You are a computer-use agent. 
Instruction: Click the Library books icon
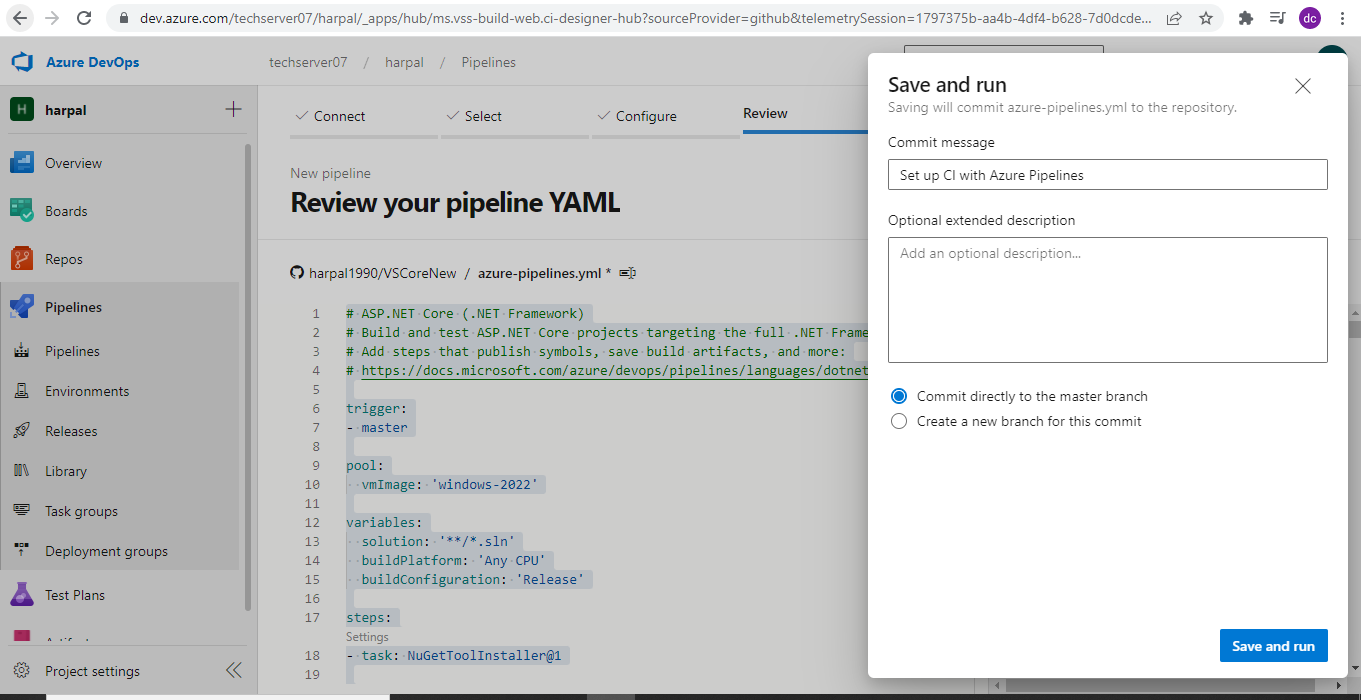pos(22,471)
